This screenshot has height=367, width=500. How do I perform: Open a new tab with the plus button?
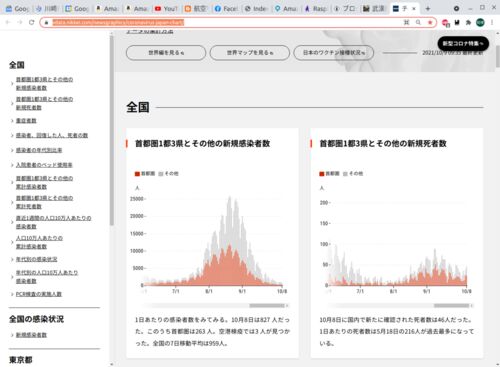tap(428, 9)
